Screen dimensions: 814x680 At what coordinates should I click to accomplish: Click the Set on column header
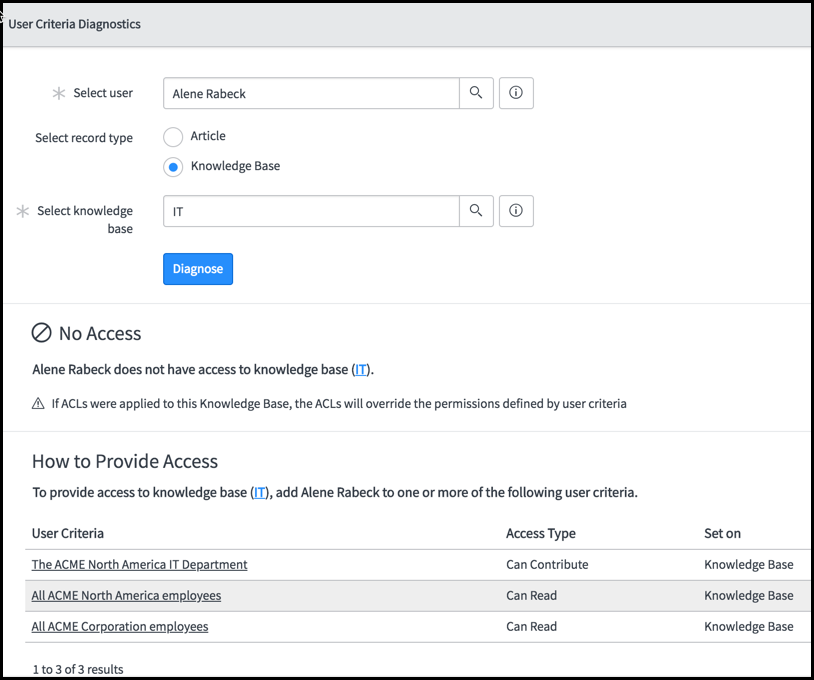tap(722, 533)
